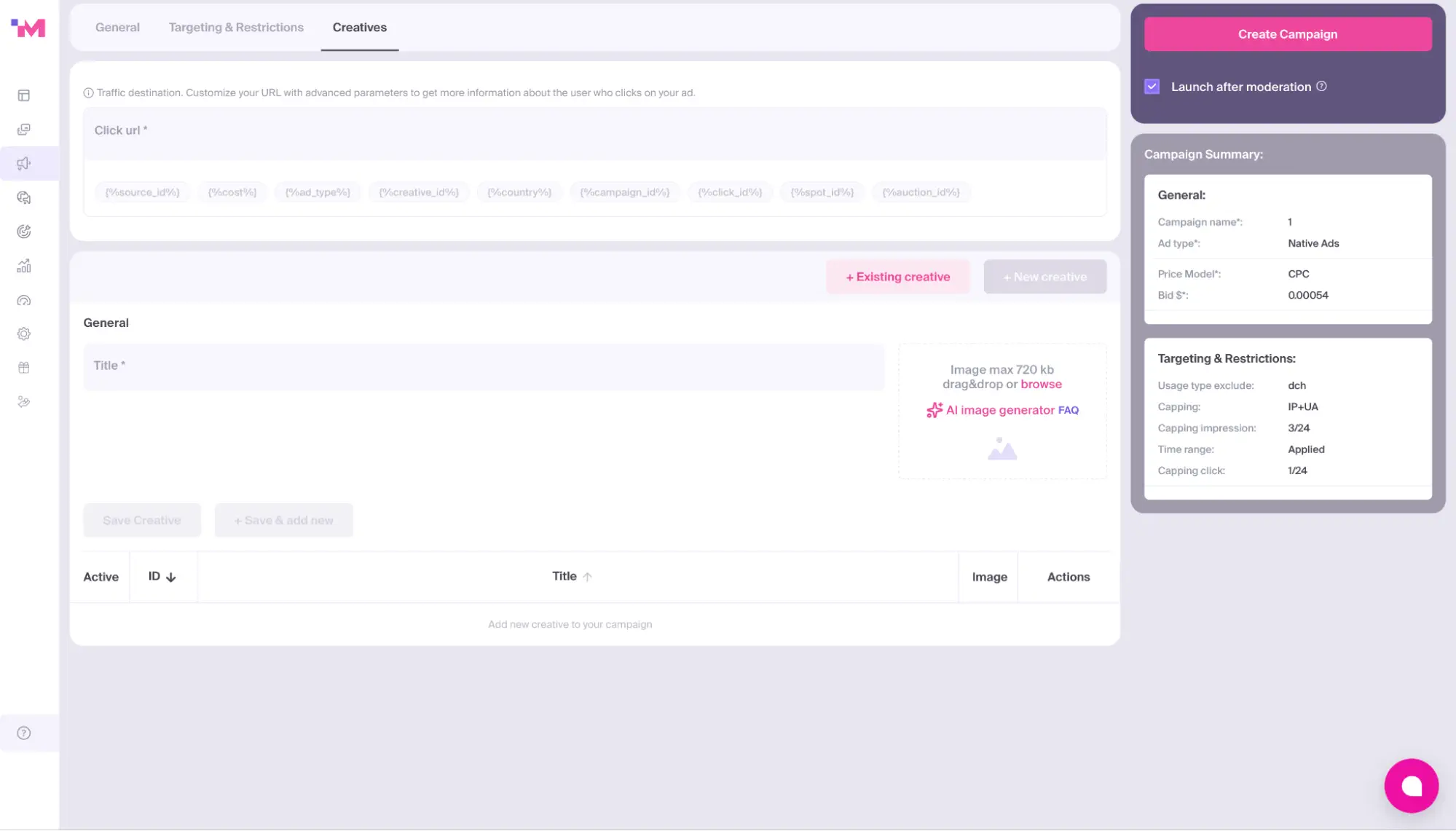Screen dimensions: 1456x831
Task: Insert the {%campaign_id%} macro chip
Action: (624, 192)
